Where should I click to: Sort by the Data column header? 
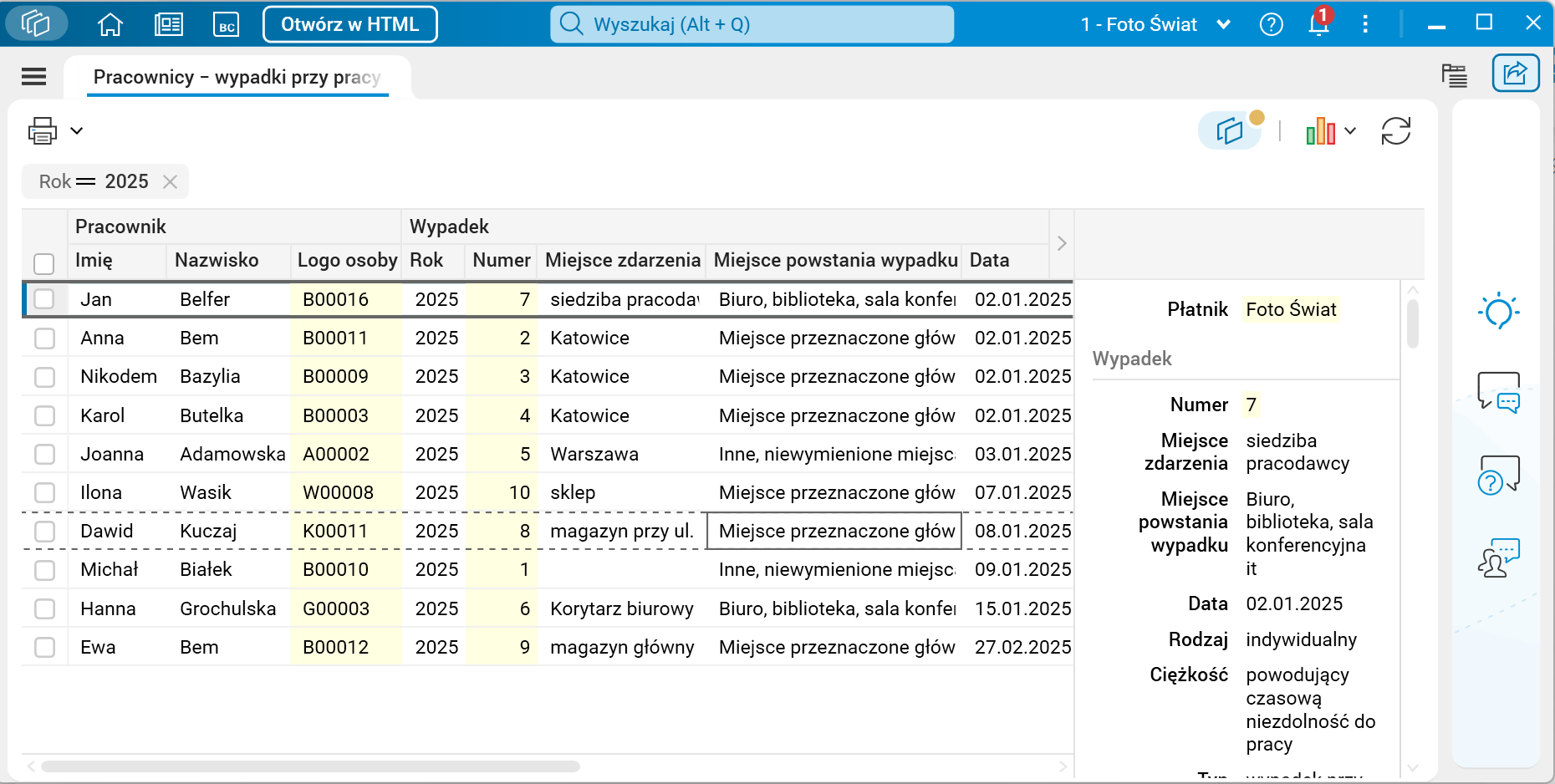[x=1006, y=261]
